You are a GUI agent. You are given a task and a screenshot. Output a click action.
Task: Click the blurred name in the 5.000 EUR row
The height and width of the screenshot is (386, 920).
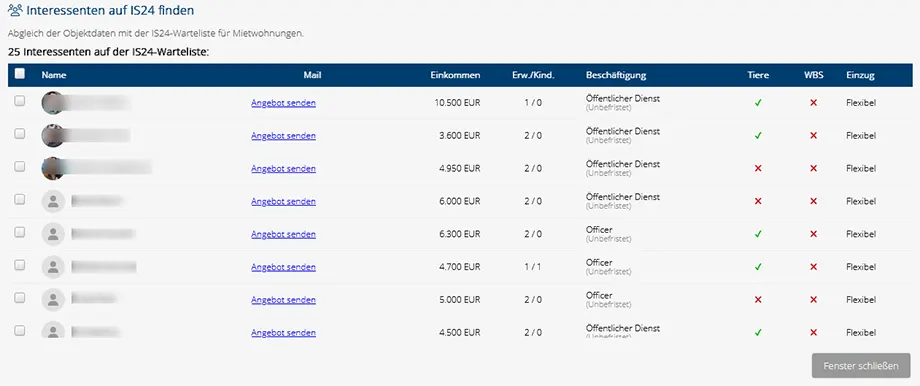coord(94,299)
